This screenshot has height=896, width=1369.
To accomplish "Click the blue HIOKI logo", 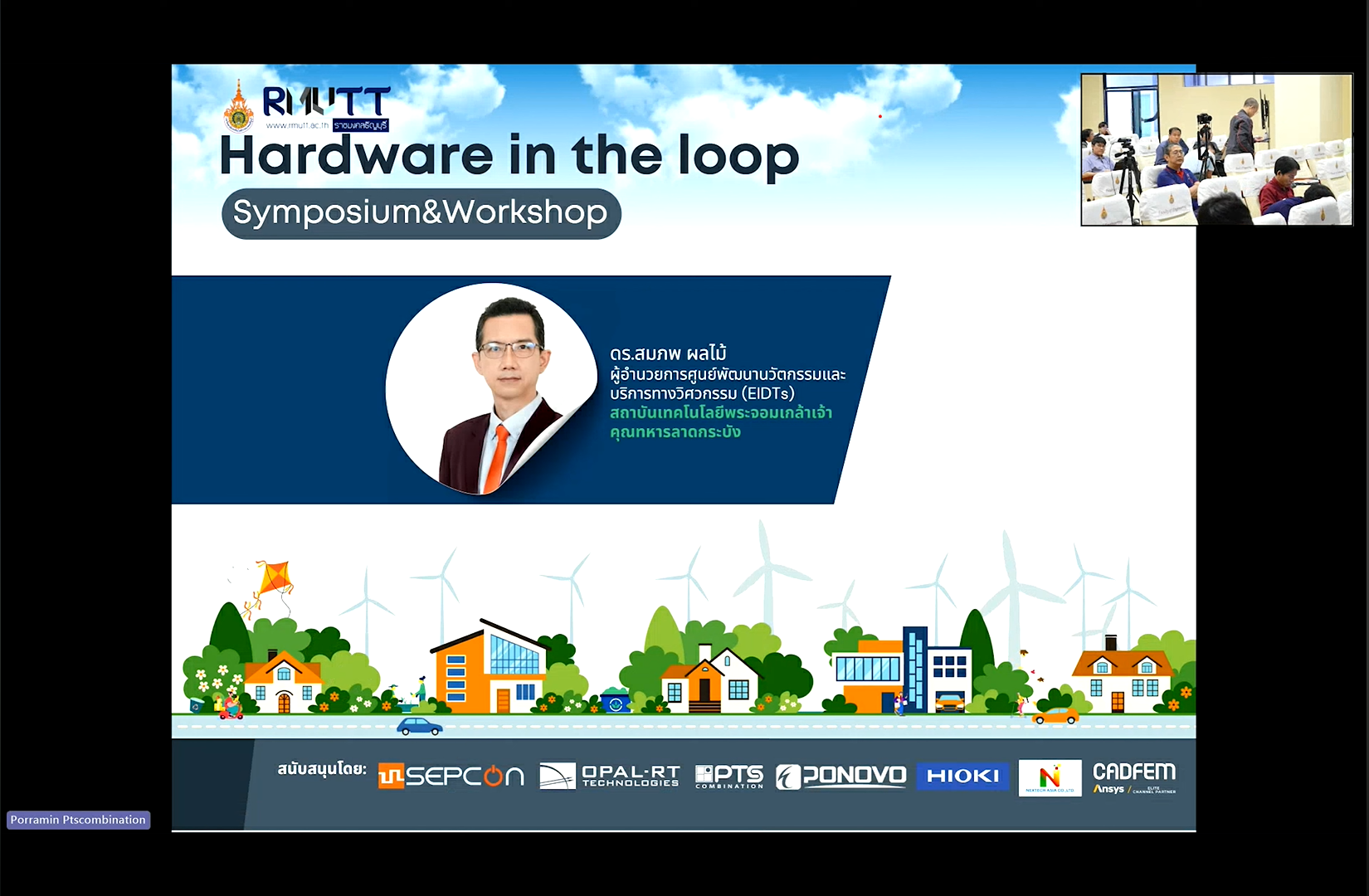I will 962,777.
